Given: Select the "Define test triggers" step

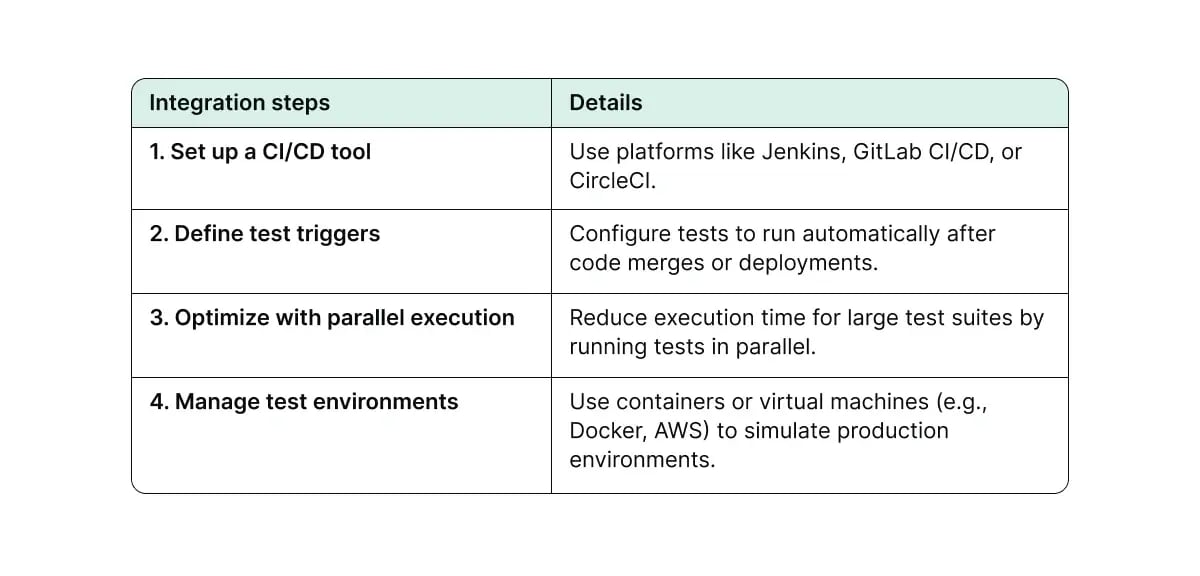Looking at the screenshot, I should [x=277, y=234].
